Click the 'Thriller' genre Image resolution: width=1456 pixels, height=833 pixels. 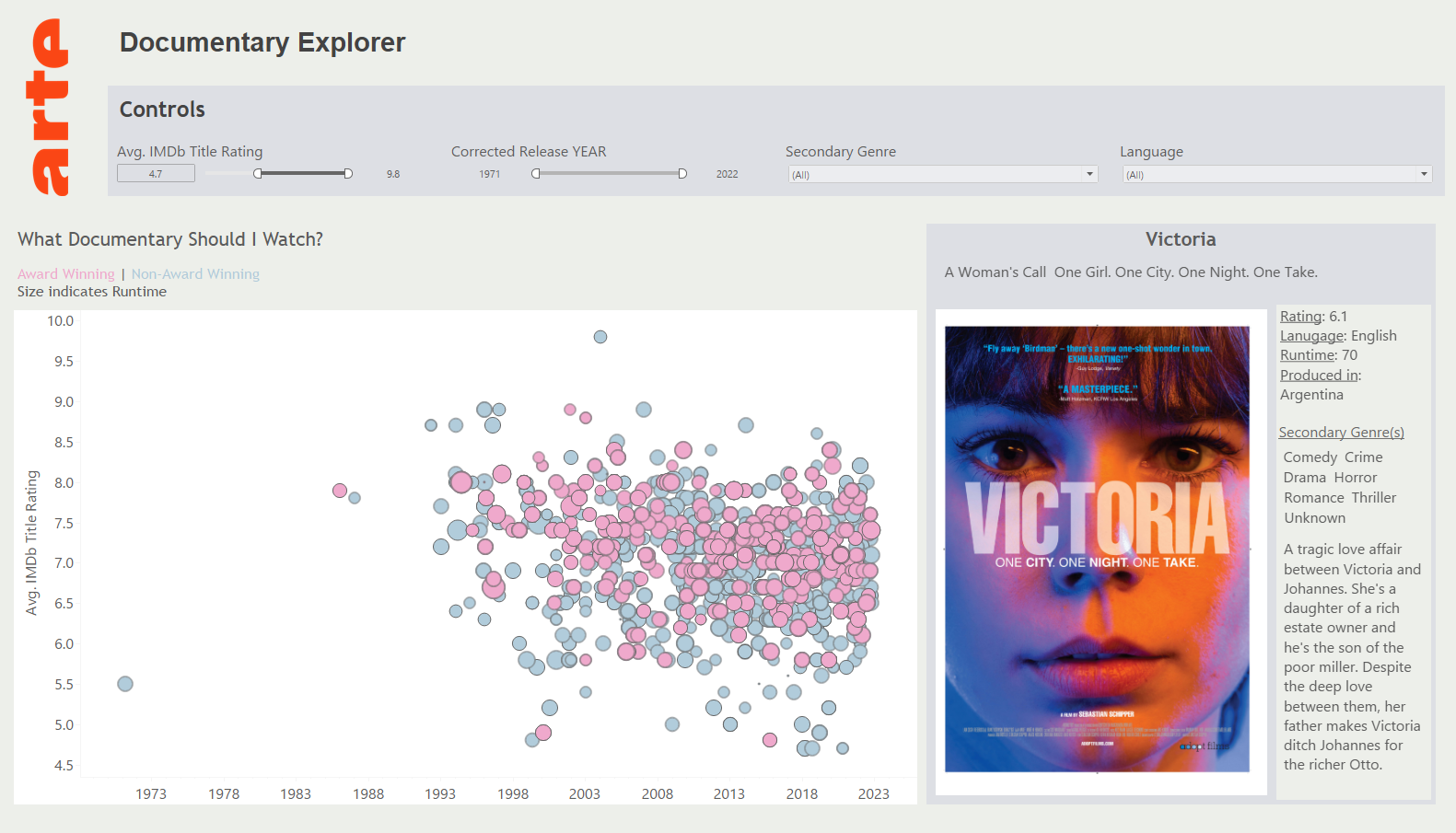pos(1374,498)
